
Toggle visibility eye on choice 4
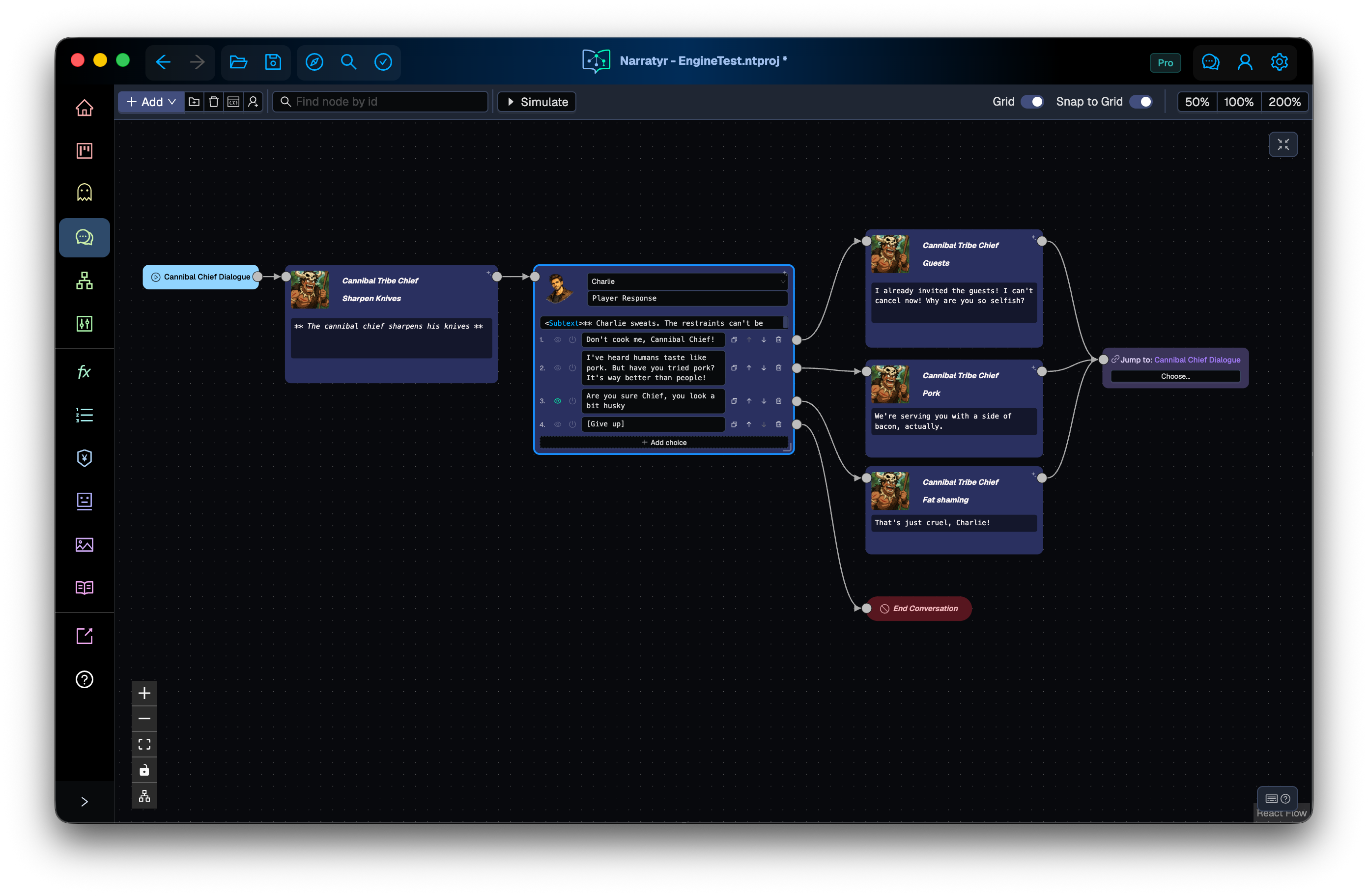click(558, 424)
